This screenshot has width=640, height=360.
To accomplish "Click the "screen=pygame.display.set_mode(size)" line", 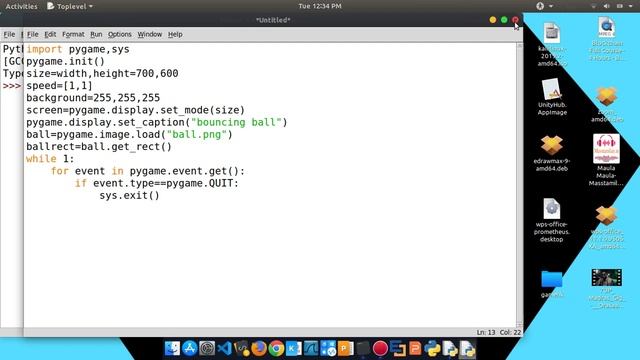I will click(x=136, y=110).
